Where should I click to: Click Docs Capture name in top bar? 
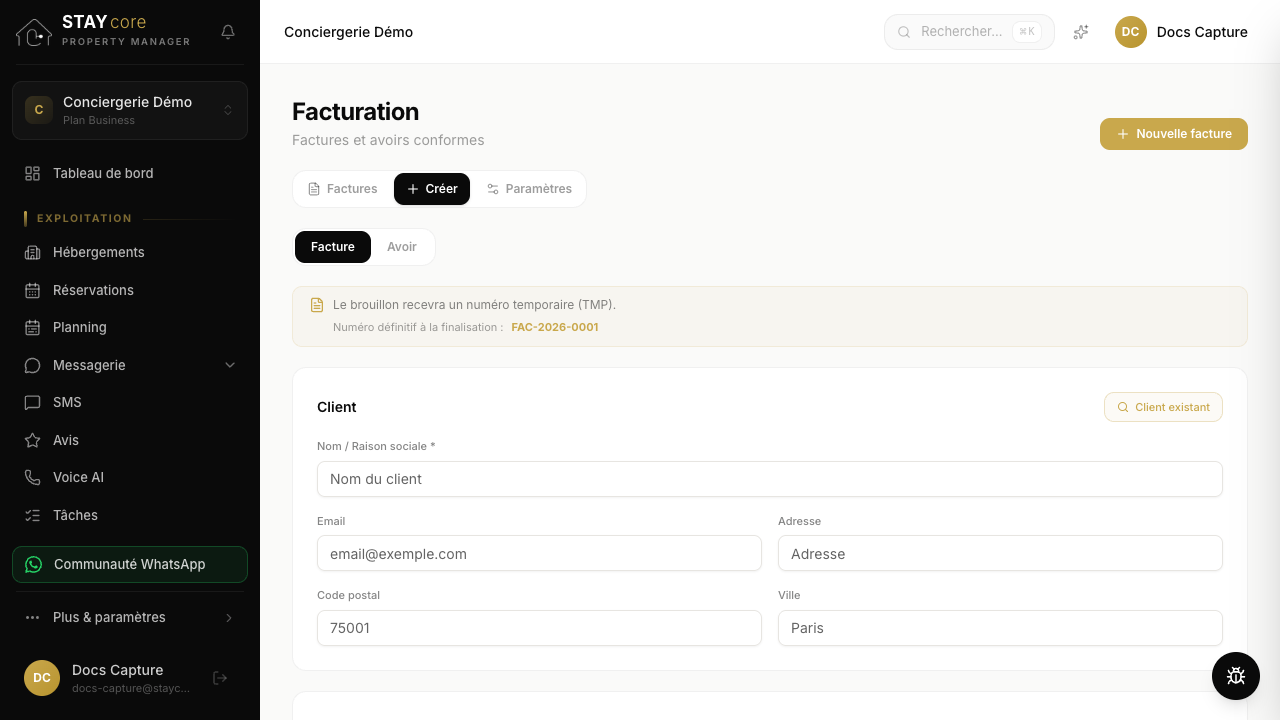click(1202, 32)
